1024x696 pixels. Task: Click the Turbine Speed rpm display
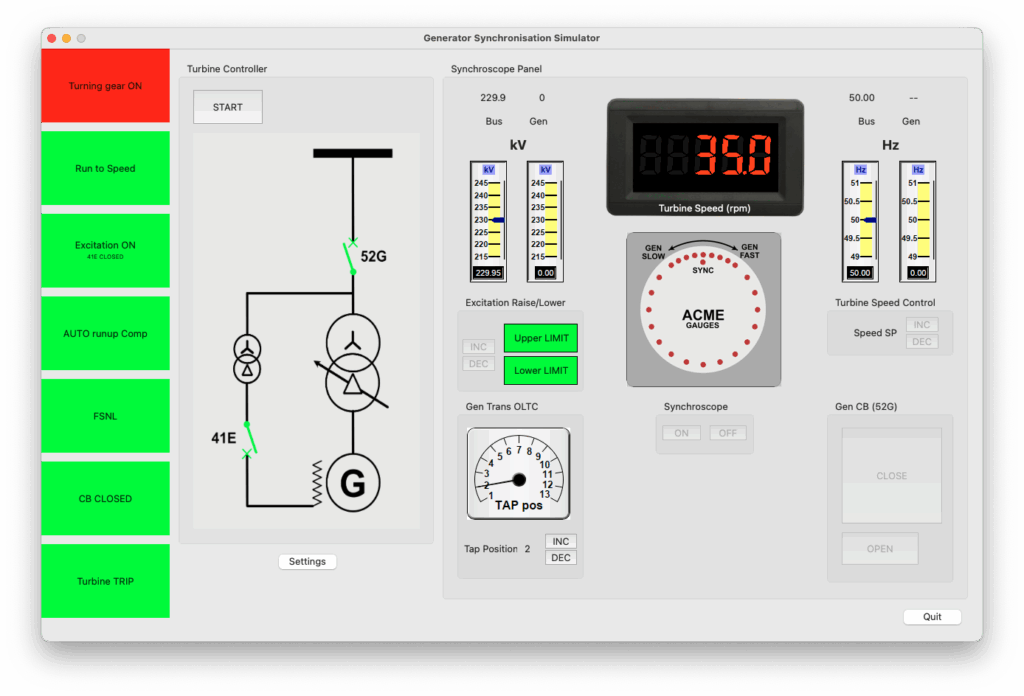point(705,157)
